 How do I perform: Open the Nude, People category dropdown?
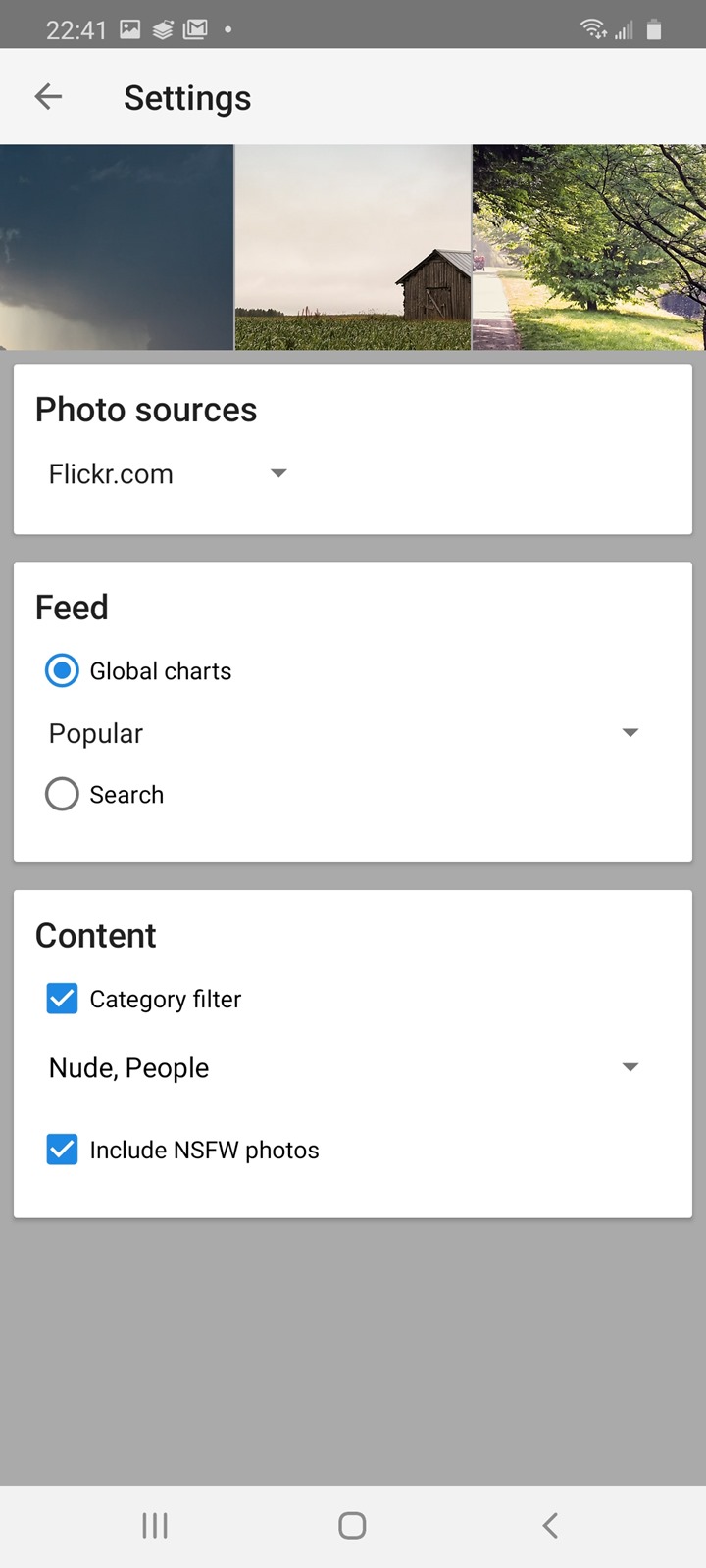[343, 1067]
